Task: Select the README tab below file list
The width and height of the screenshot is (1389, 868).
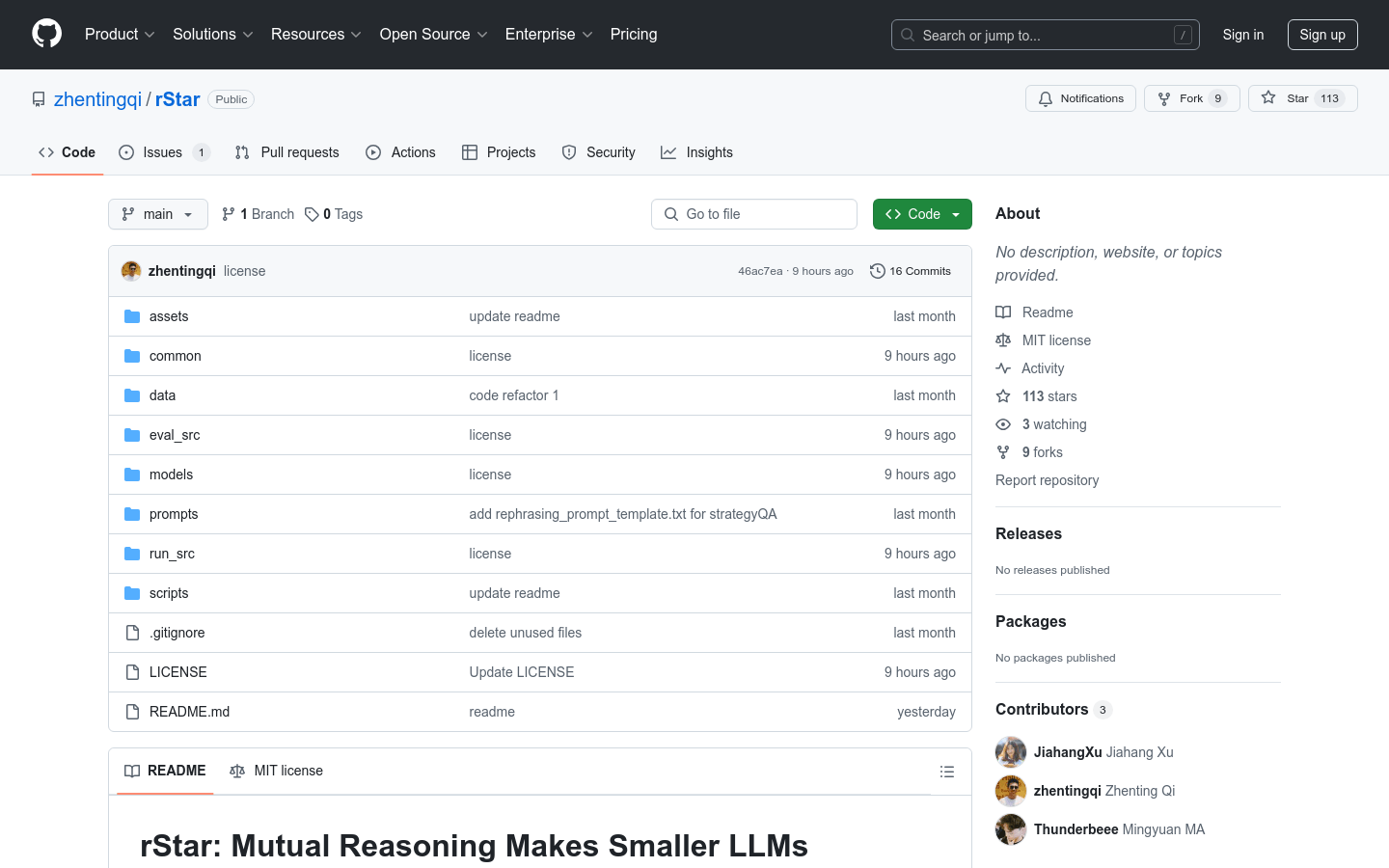Action: (x=165, y=771)
